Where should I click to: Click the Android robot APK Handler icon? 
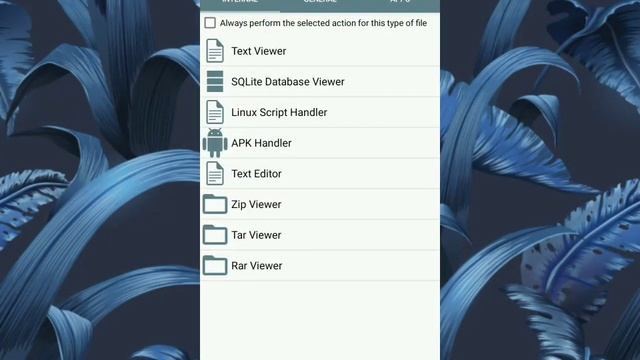(215, 143)
